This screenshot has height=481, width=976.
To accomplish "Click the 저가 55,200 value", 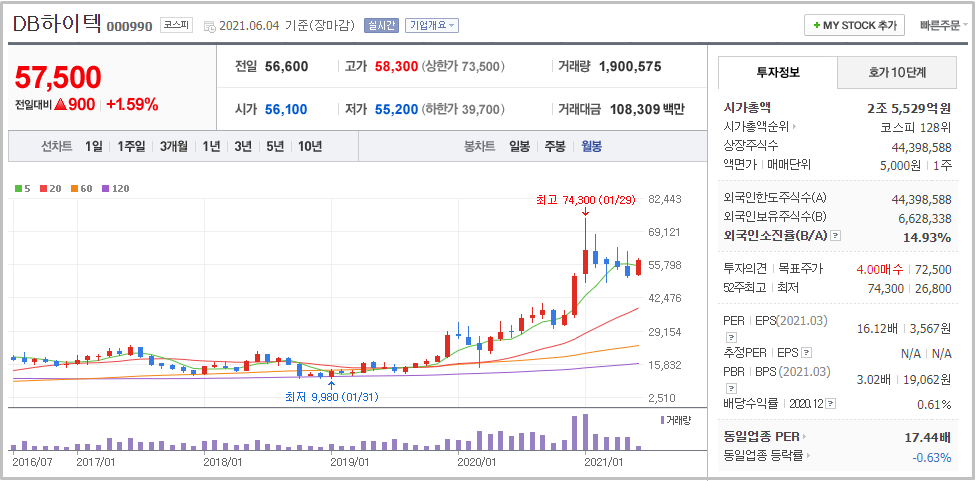I will (x=396, y=110).
